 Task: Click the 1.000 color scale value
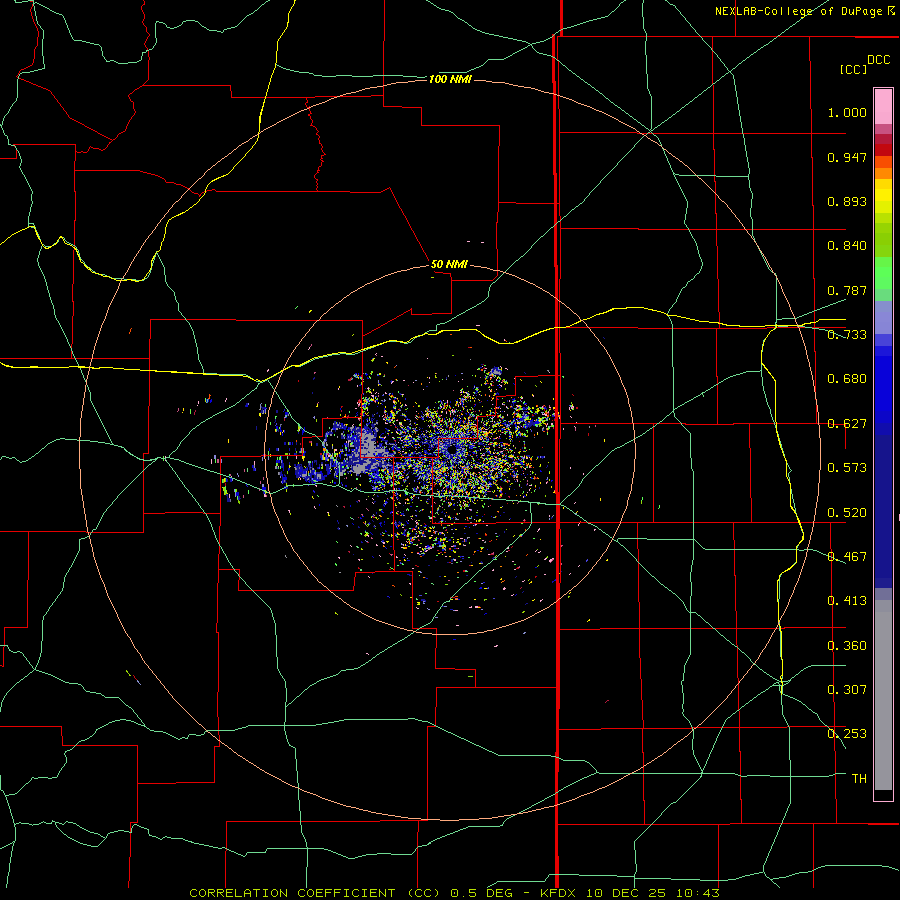[x=847, y=112]
